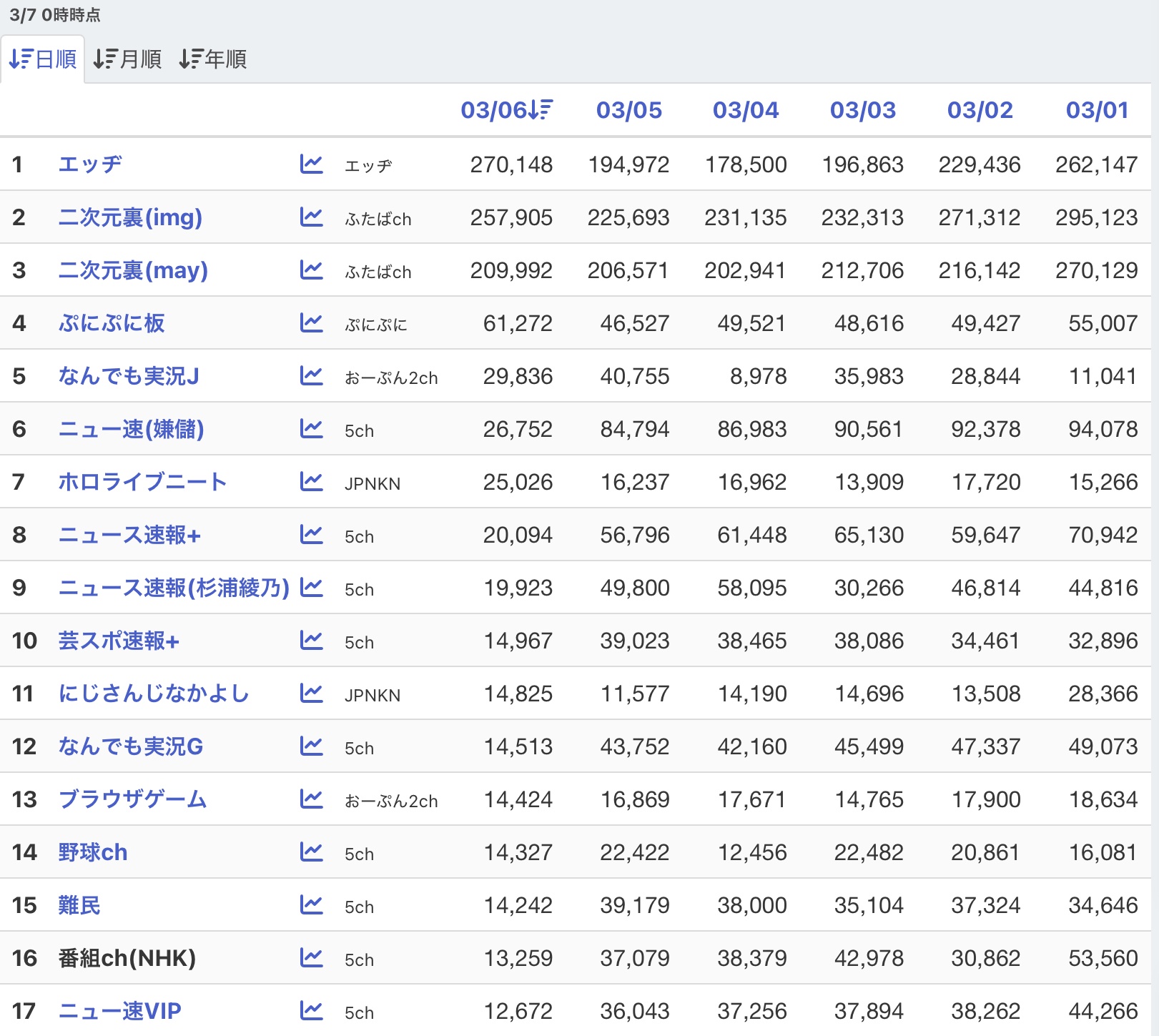Sort by the 03/06 column header
This screenshot has height=1036, width=1159.
pos(506,110)
